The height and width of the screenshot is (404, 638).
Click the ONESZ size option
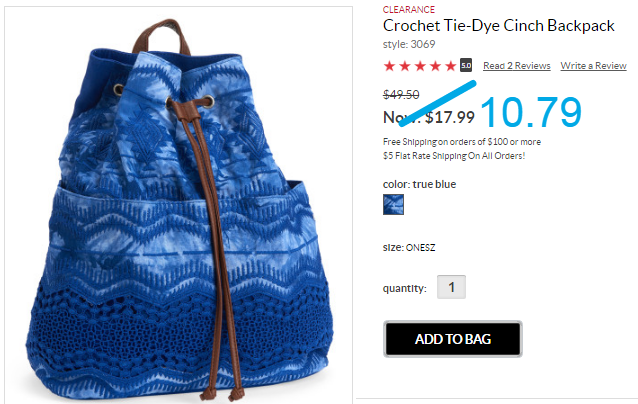coord(420,247)
